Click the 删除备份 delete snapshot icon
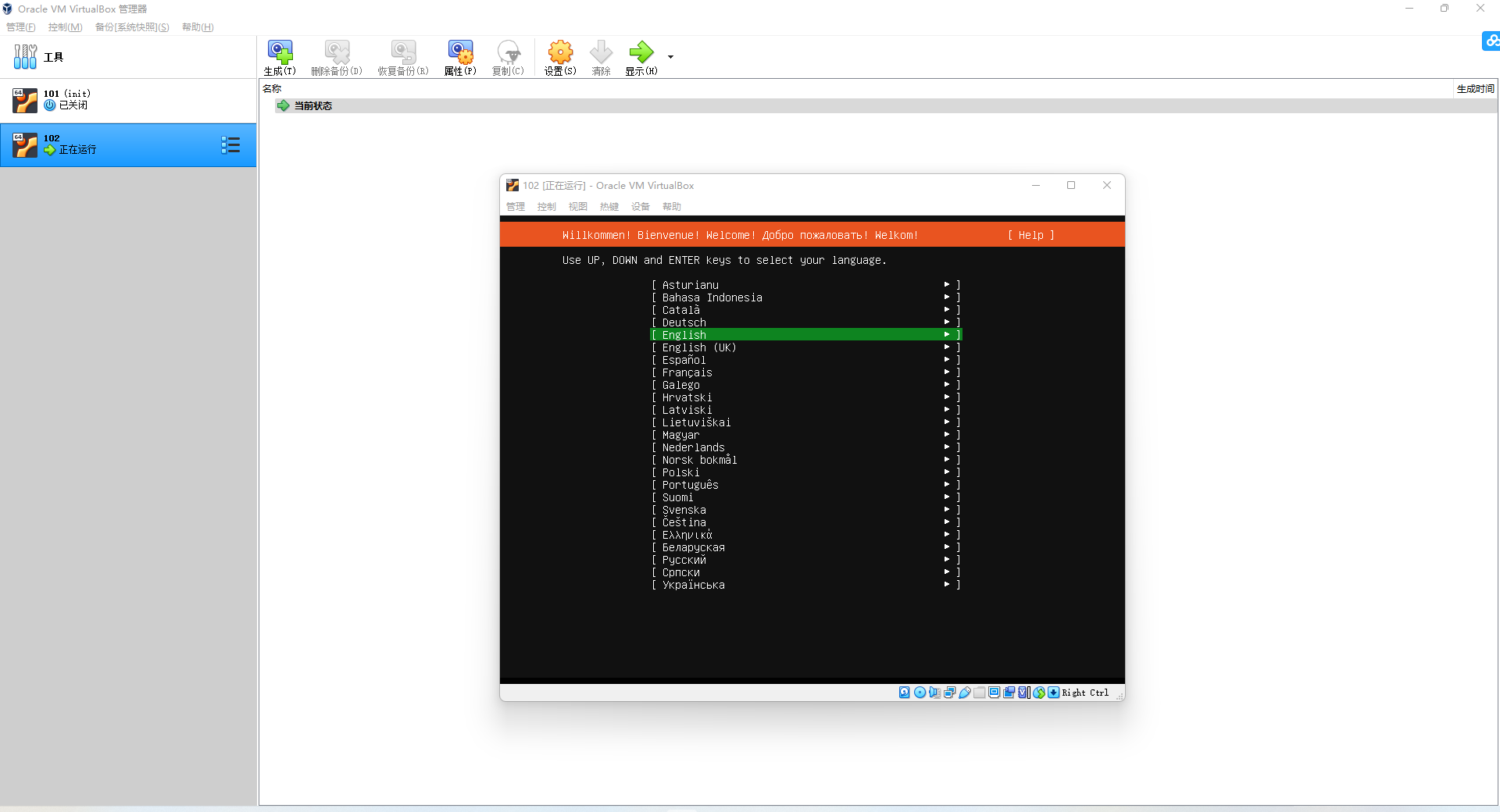This screenshot has height=812, width=1500. [x=337, y=59]
